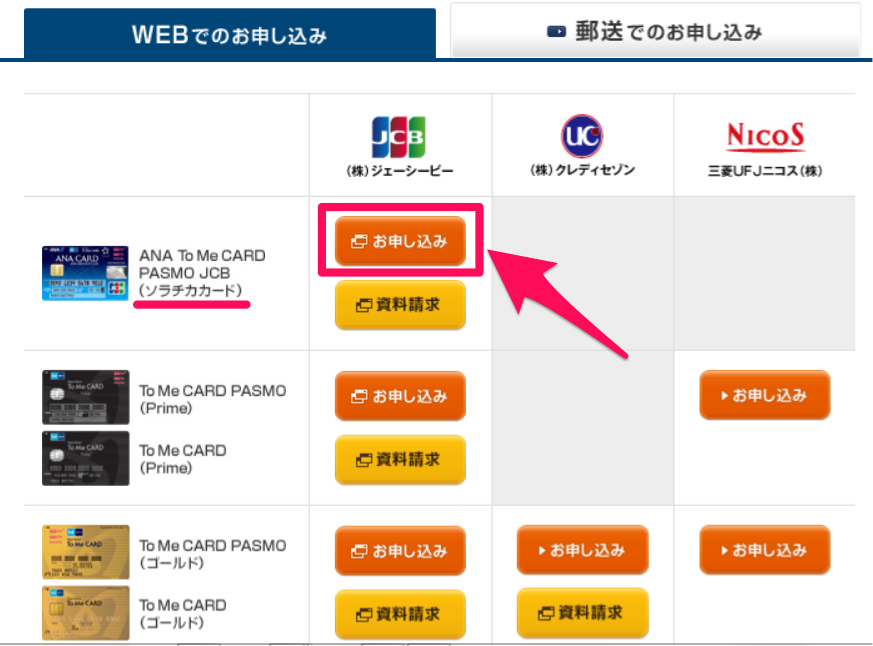Request materials for the ANA To Me CARD PASMO JCB

(x=400, y=305)
